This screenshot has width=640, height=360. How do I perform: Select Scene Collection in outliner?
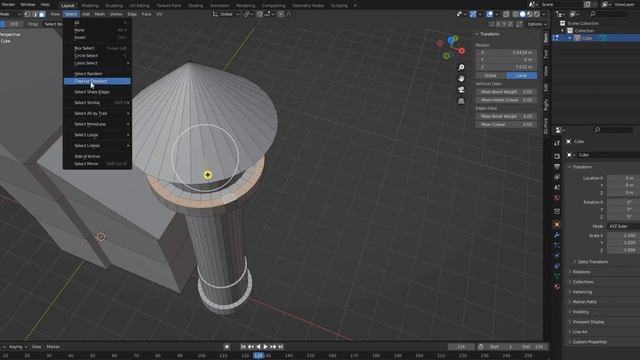[x=583, y=23]
